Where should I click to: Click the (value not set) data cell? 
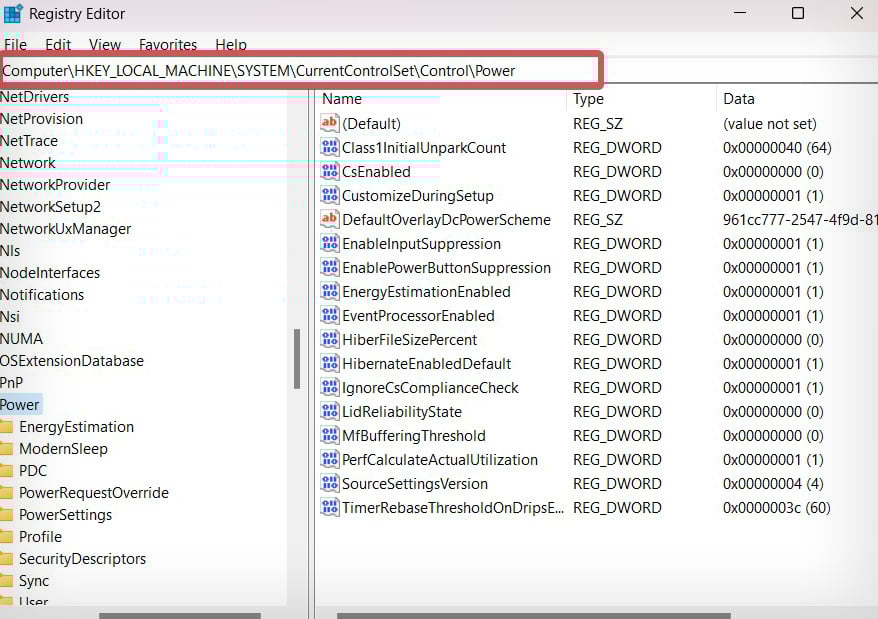click(770, 123)
